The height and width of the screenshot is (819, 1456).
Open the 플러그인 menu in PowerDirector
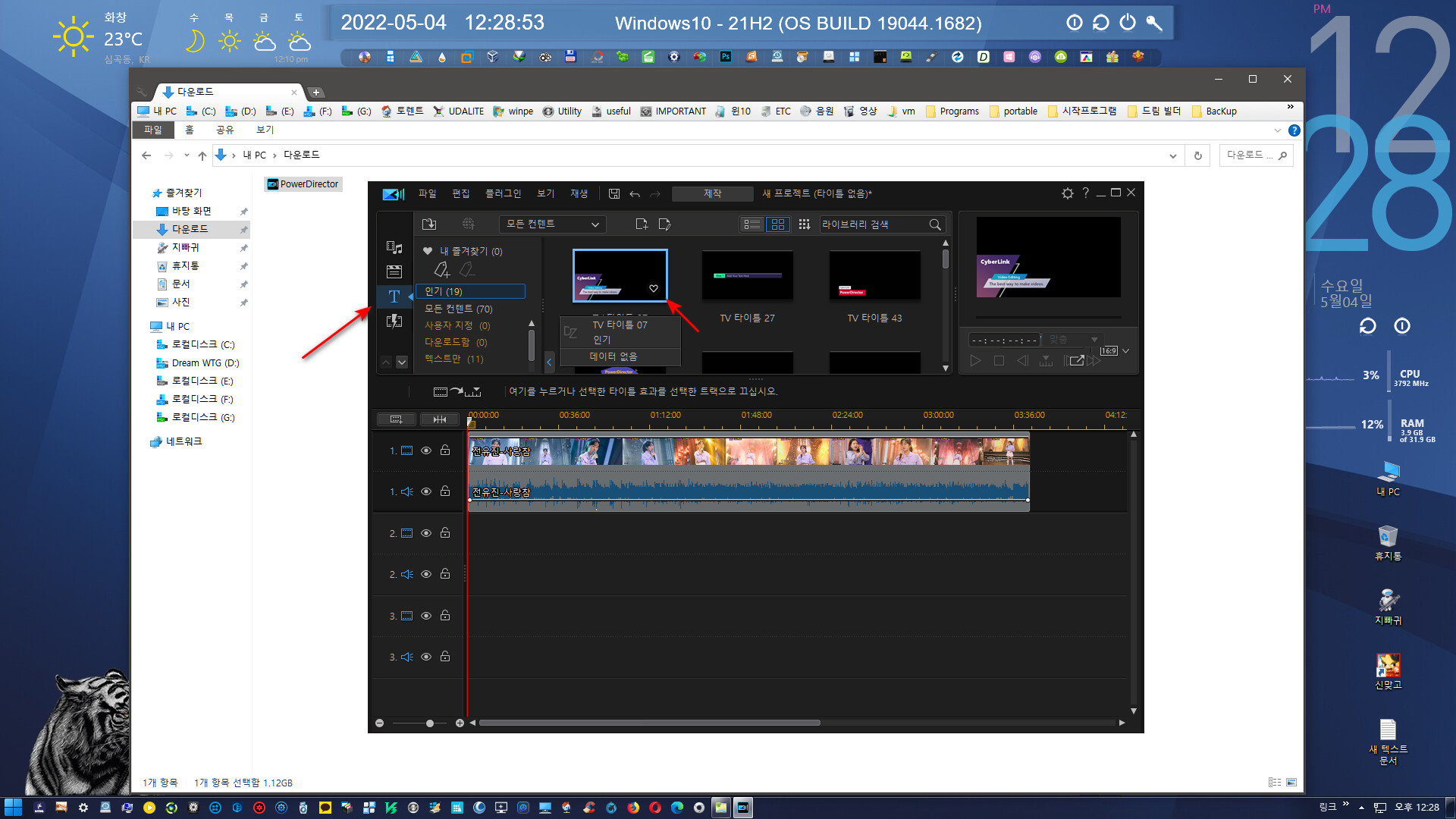pos(504,194)
